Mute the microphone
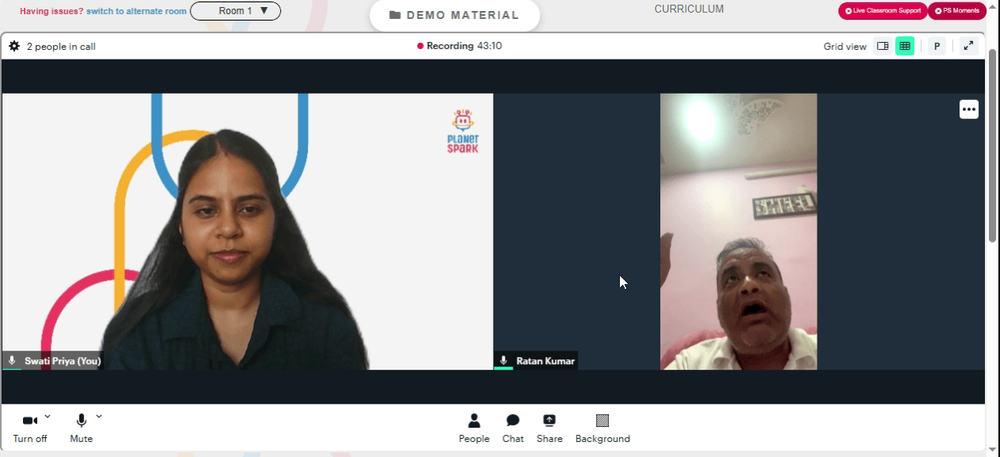Viewport: 1000px width, 457px height. 81,428
